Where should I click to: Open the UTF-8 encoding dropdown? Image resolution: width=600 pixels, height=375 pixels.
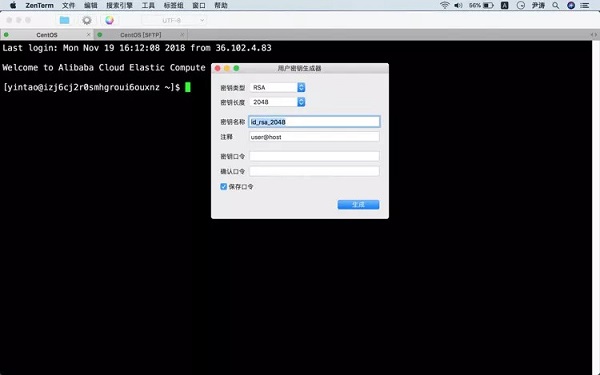click(x=174, y=20)
